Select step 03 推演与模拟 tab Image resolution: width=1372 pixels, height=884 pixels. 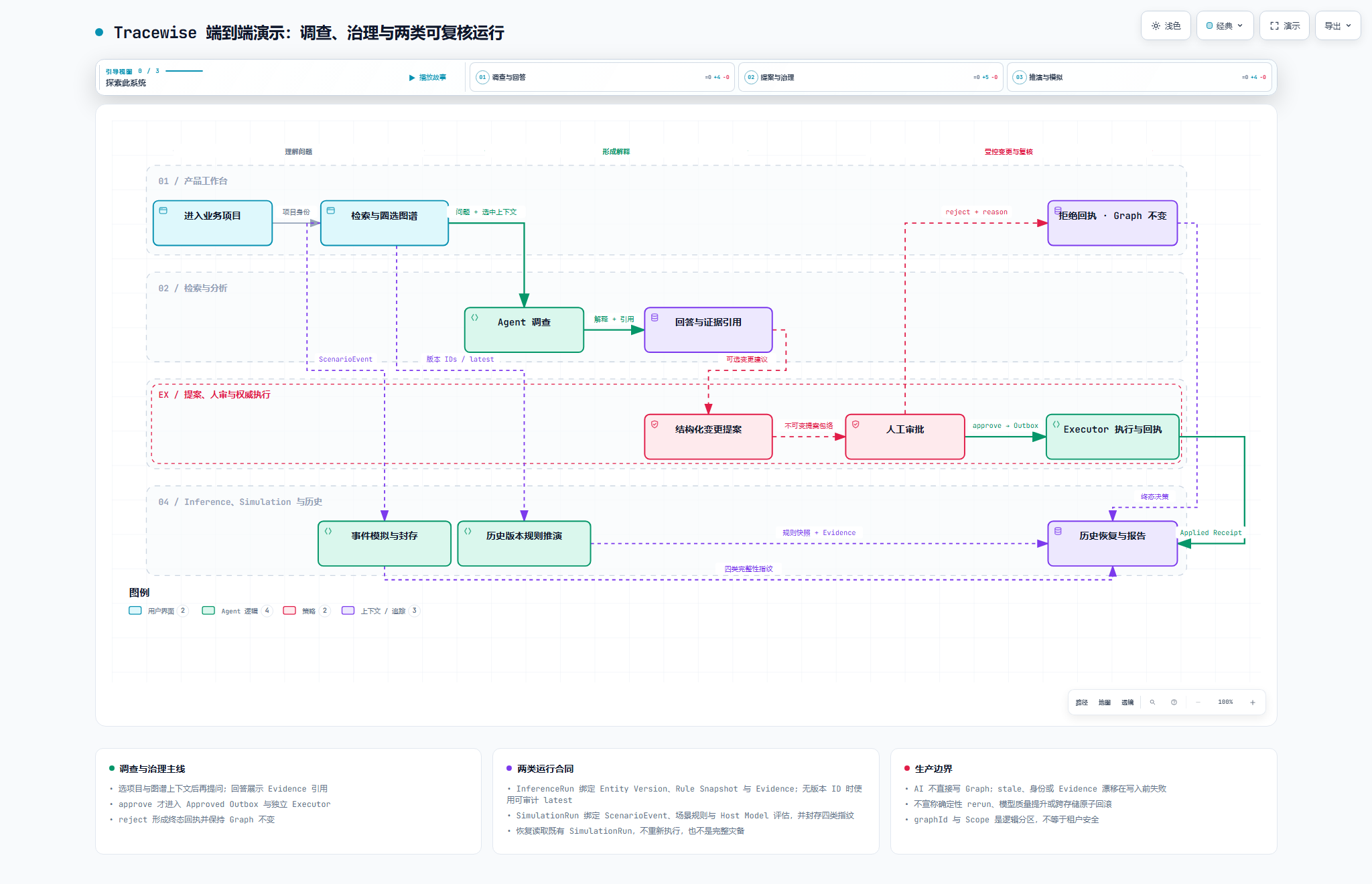[x=1139, y=77]
